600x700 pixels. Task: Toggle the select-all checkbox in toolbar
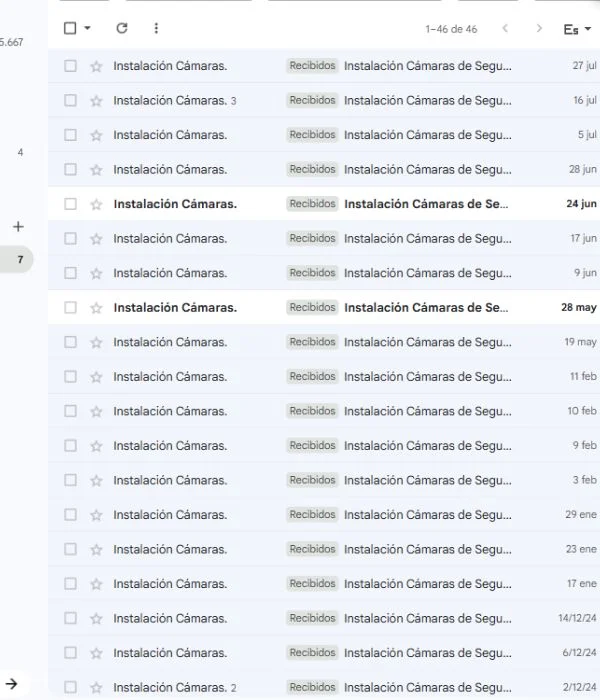pos(70,29)
